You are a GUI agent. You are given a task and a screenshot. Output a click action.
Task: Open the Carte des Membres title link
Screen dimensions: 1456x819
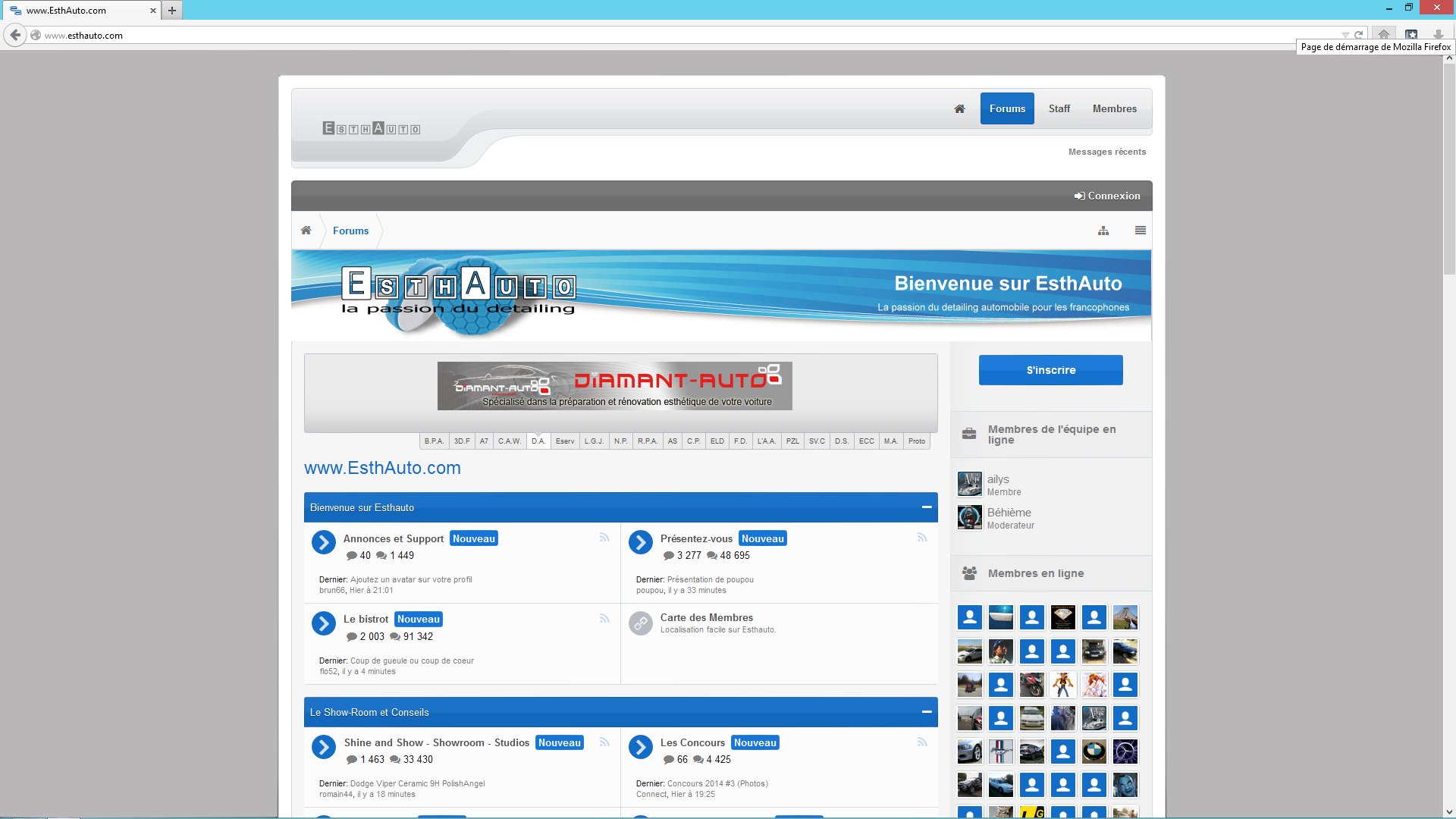707,617
